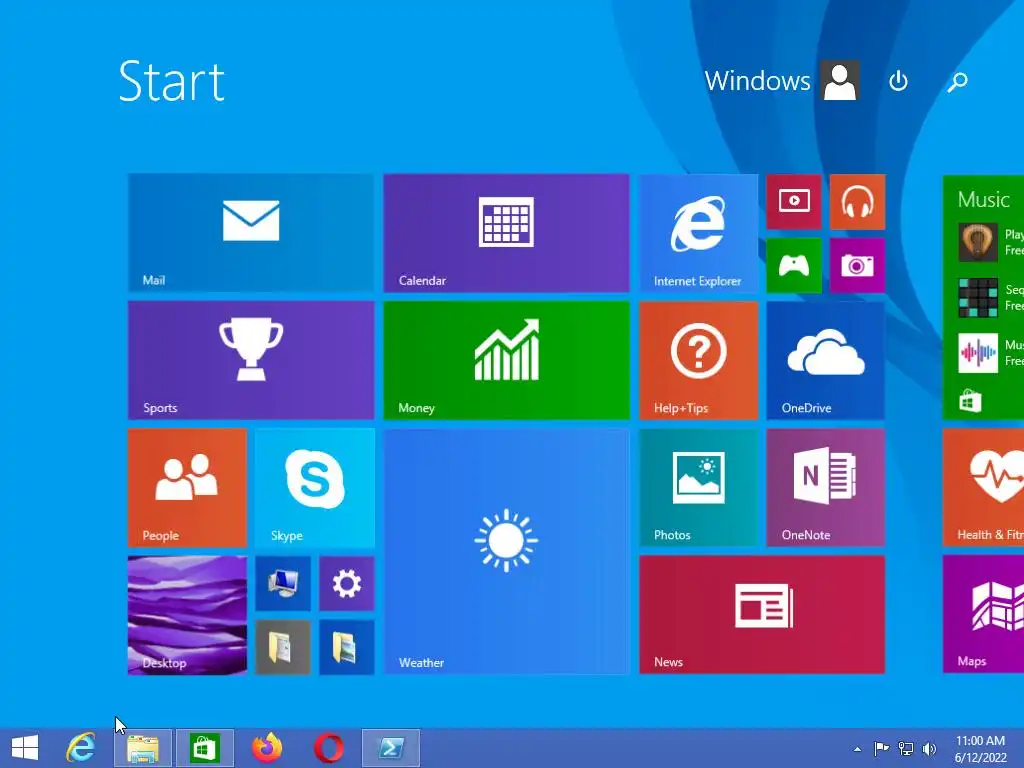Select the first Music tile album thumbnail
Image resolution: width=1024 pixels, height=768 pixels.
point(978,242)
